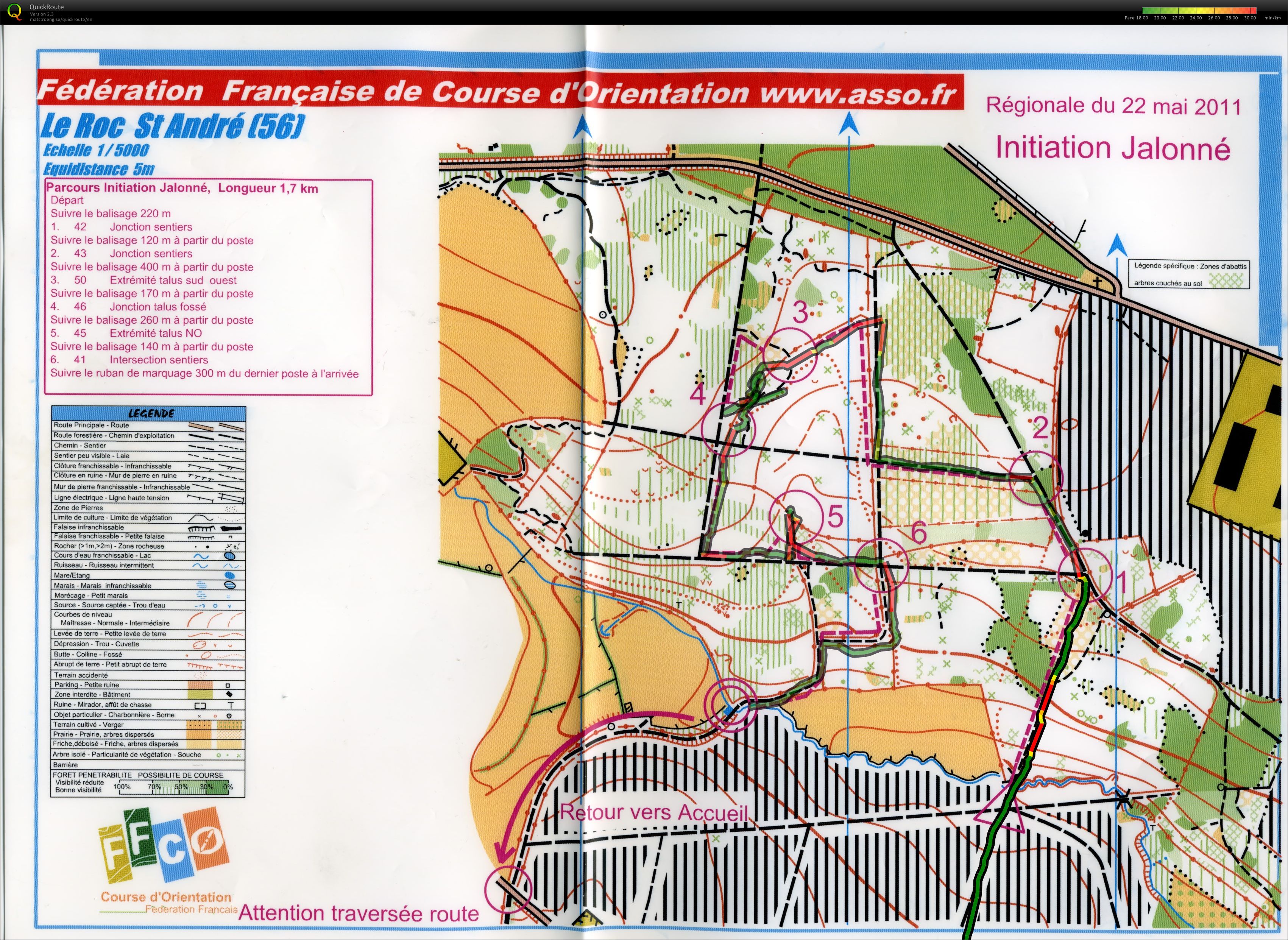Click the QuickRoute Q logo

[x=14, y=11]
